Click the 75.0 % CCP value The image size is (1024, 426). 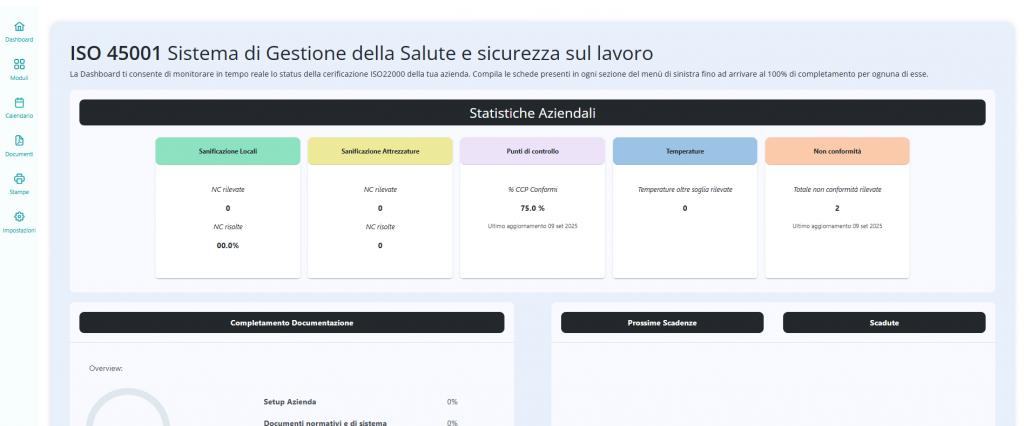[532, 208]
